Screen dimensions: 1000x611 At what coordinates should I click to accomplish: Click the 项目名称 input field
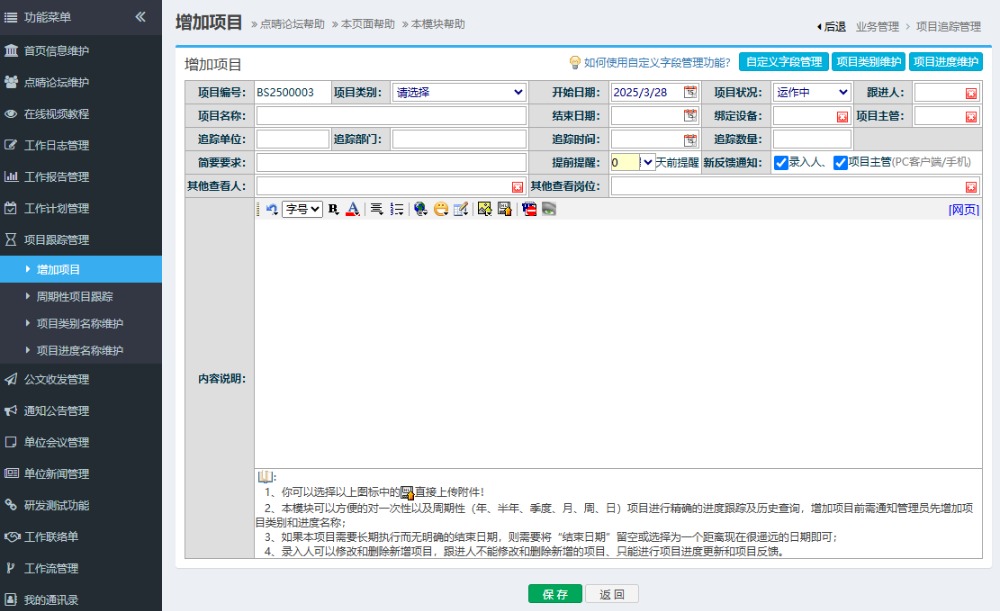tap(391, 116)
